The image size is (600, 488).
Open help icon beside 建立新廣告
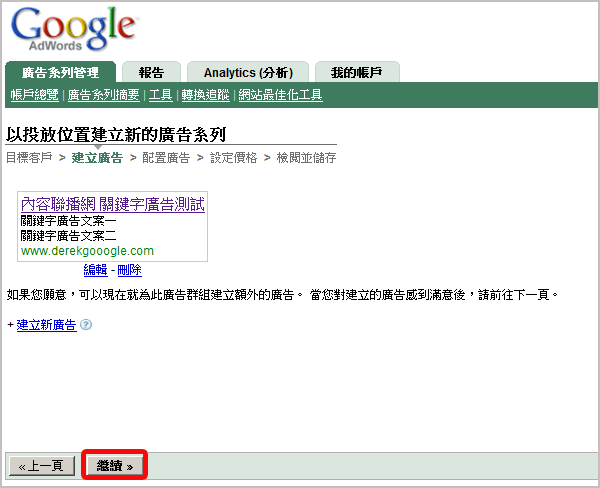point(86,325)
